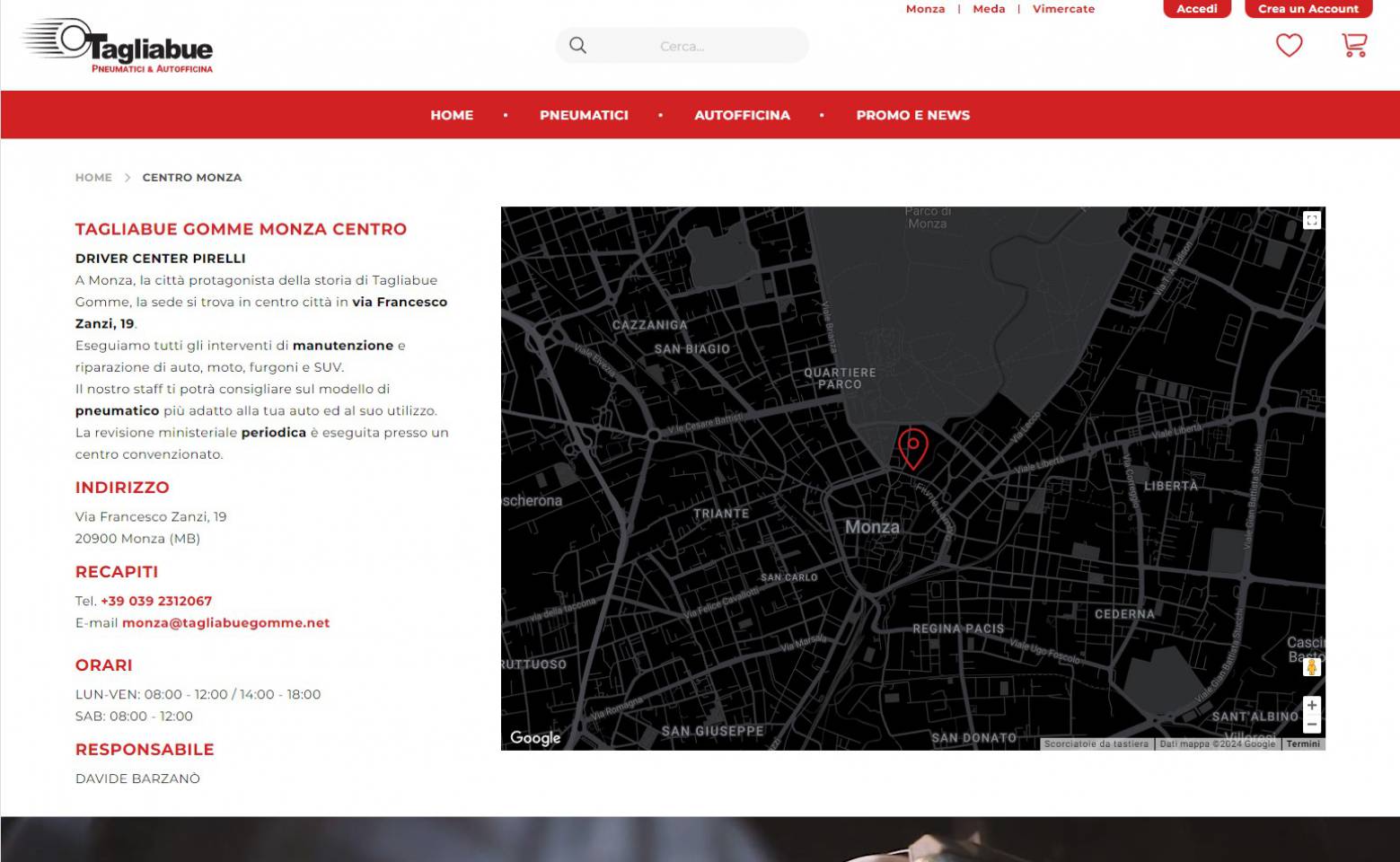Click the address Via Francesco Zanzi, 19
This screenshot has width=1400, height=862.
tap(151, 516)
